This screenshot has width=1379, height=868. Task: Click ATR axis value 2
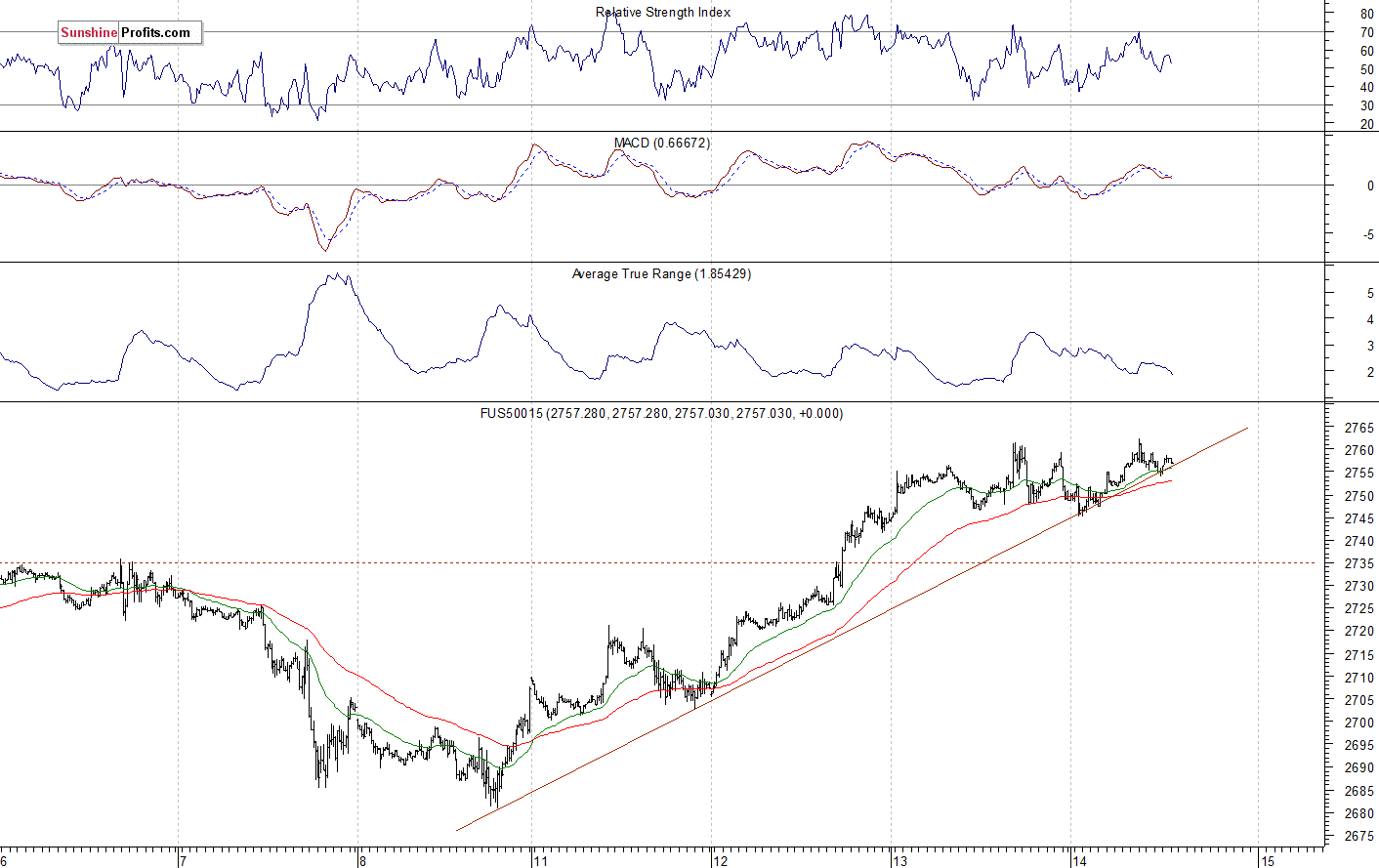pos(1370,372)
